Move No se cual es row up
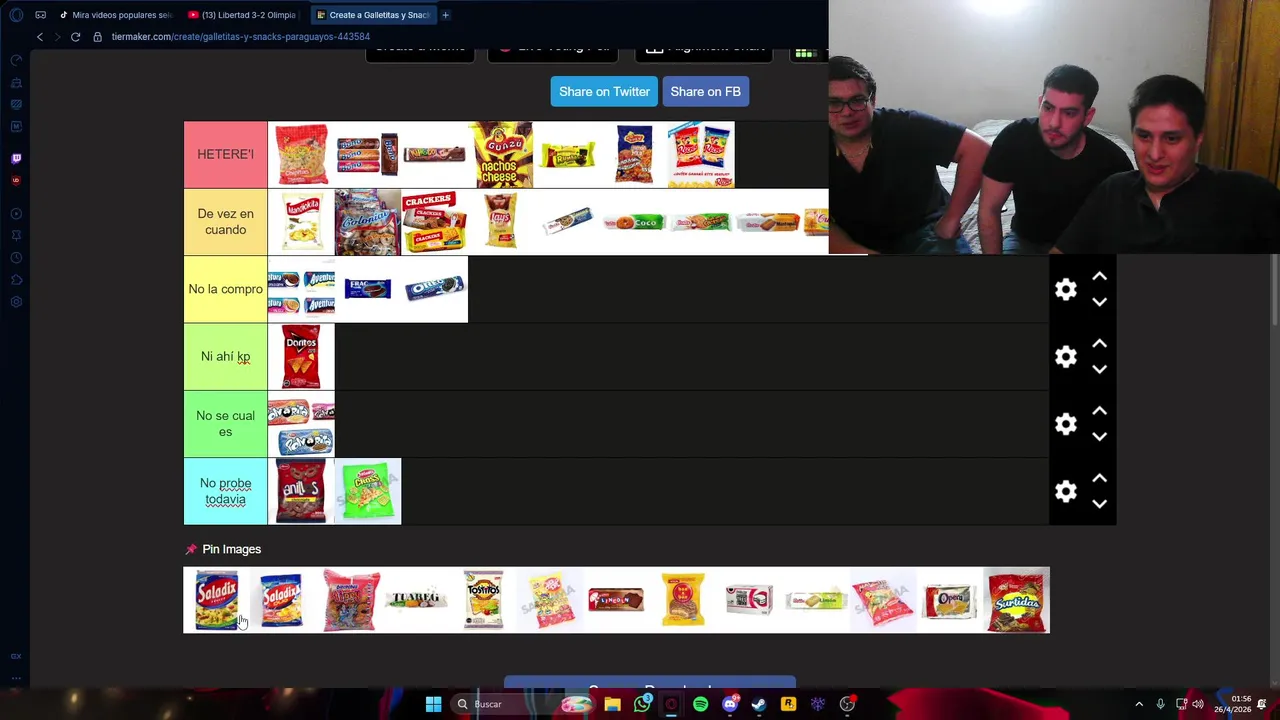 [1099, 411]
